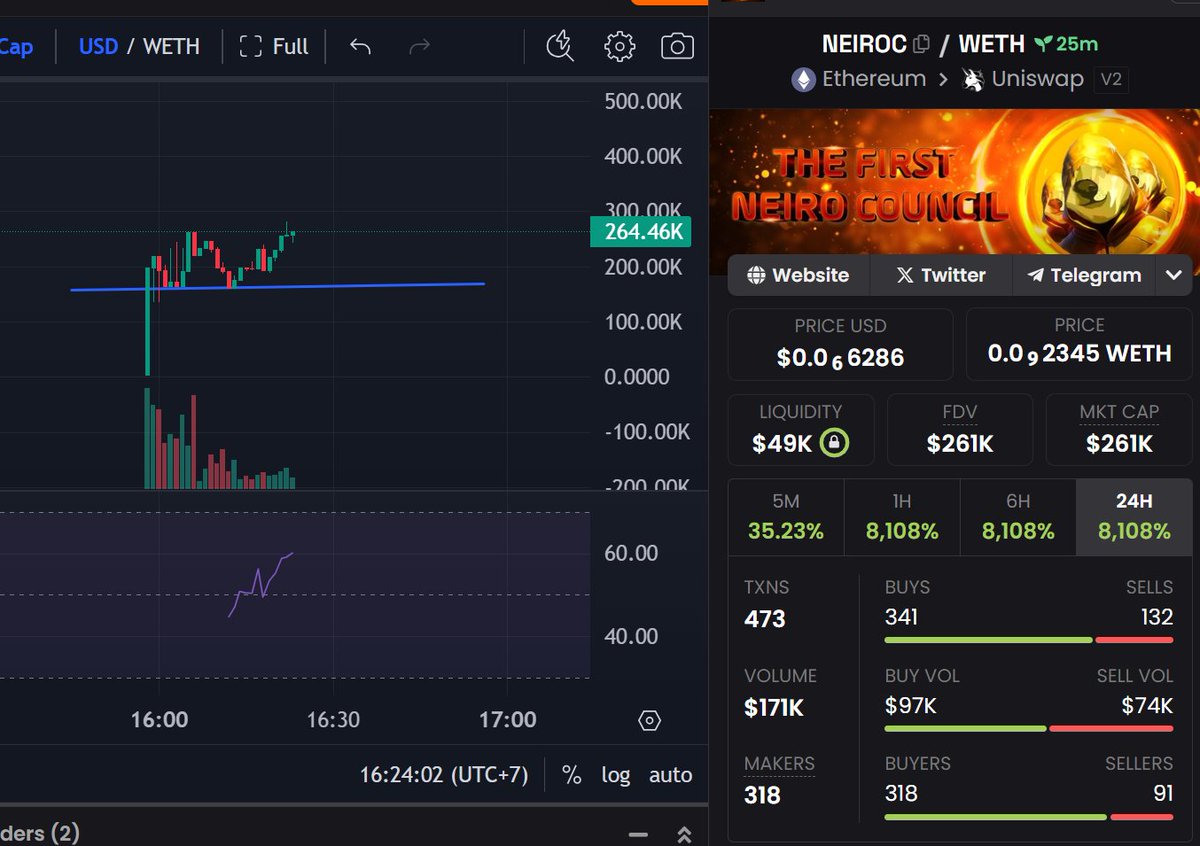
Task: Toggle percent scale on chart
Action: click(x=571, y=775)
